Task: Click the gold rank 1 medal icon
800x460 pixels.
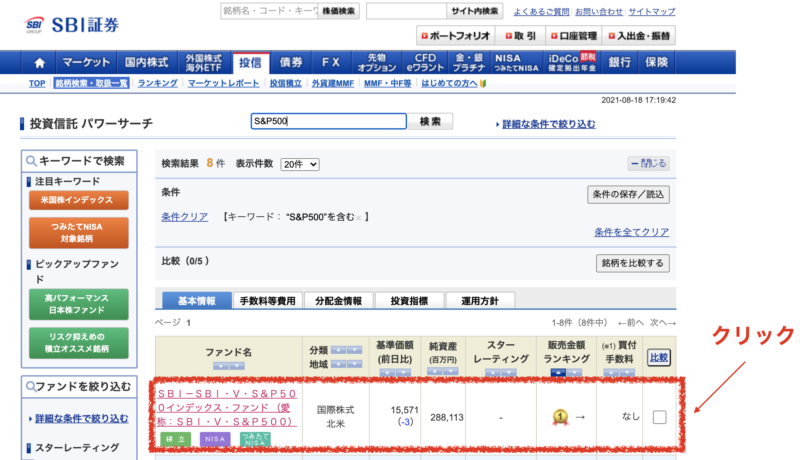Action: coord(560,417)
